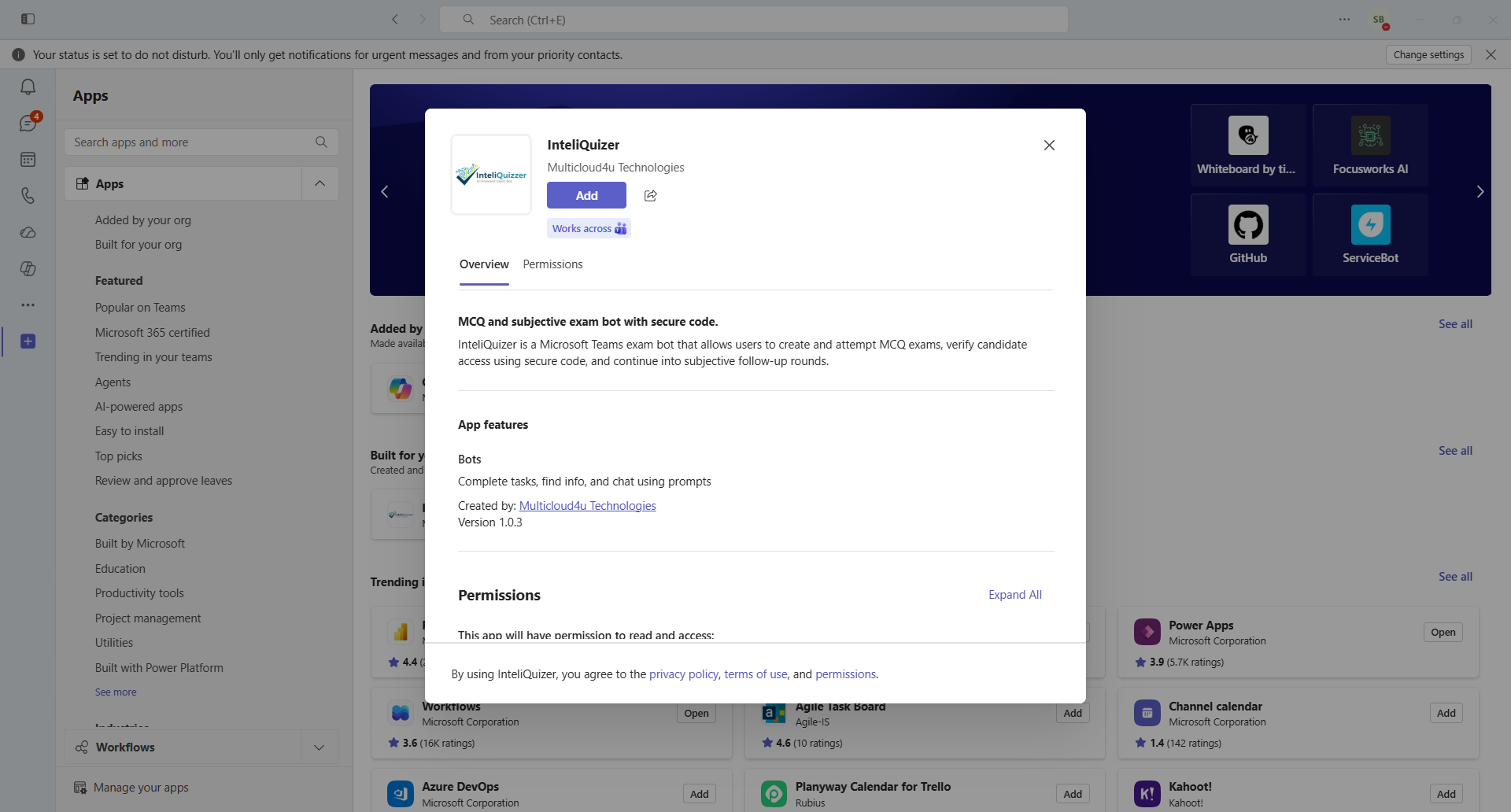
Task: Select Popular on Teams
Action: [140, 308]
